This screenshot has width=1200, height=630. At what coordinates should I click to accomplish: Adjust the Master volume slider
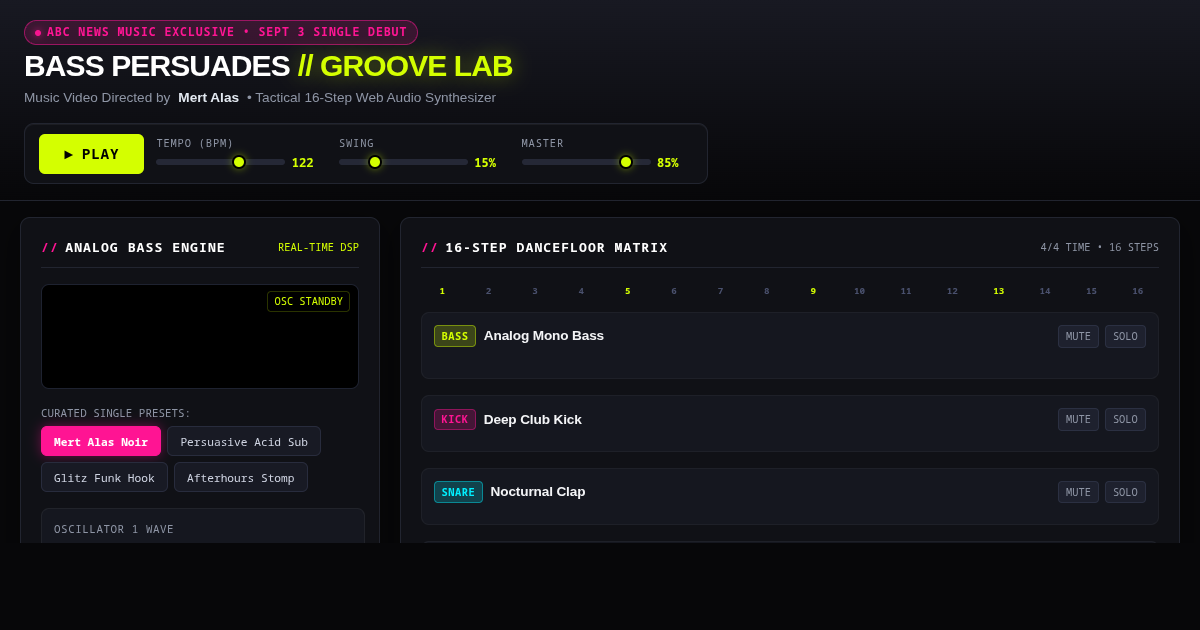[x=586, y=162]
